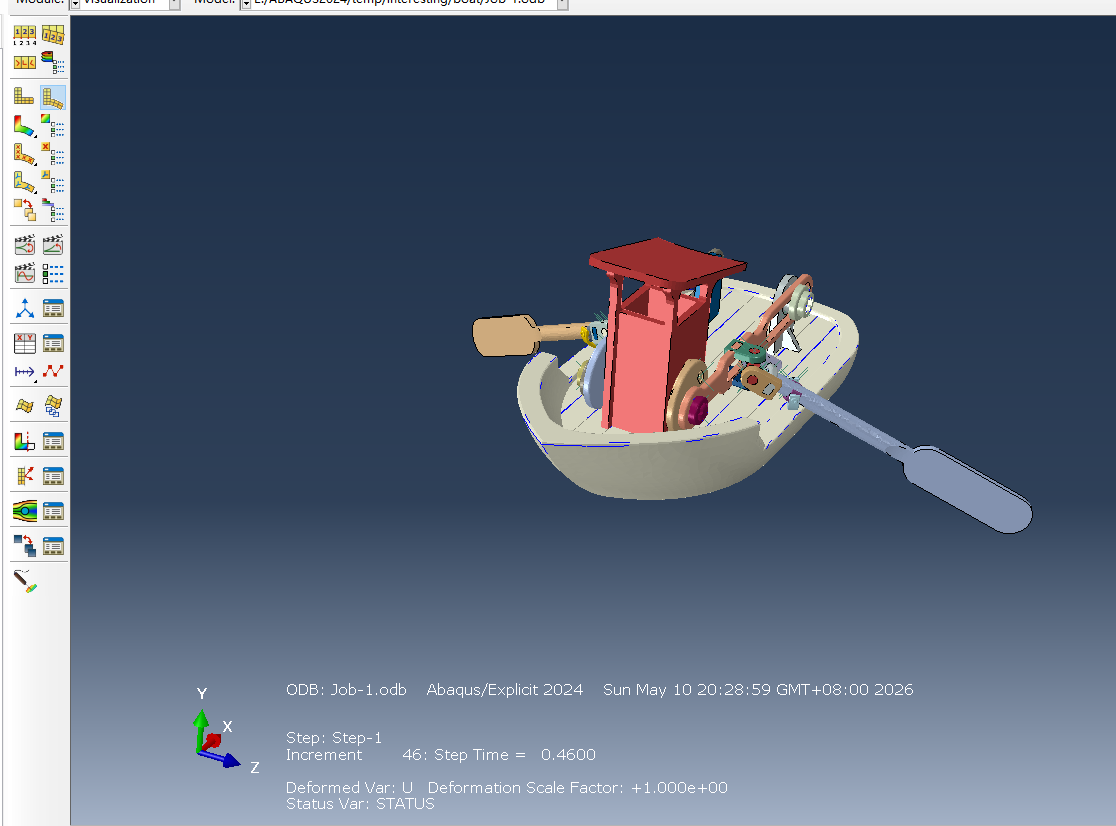Select paintbrush rainbow color tool
1116x826 pixels.
pyautogui.click(x=24, y=581)
